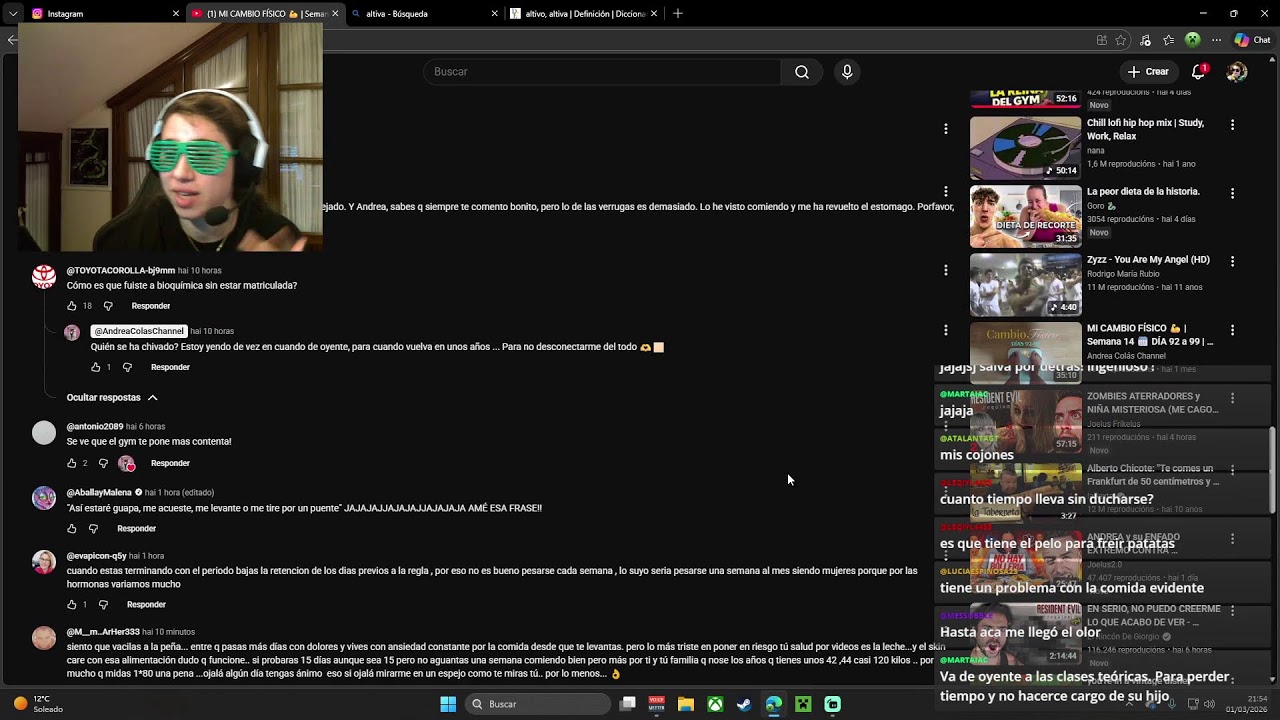Viewport: 1280px width, 720px height.
Task: Add this page to favorites star
Action: tap(1121, 40)
